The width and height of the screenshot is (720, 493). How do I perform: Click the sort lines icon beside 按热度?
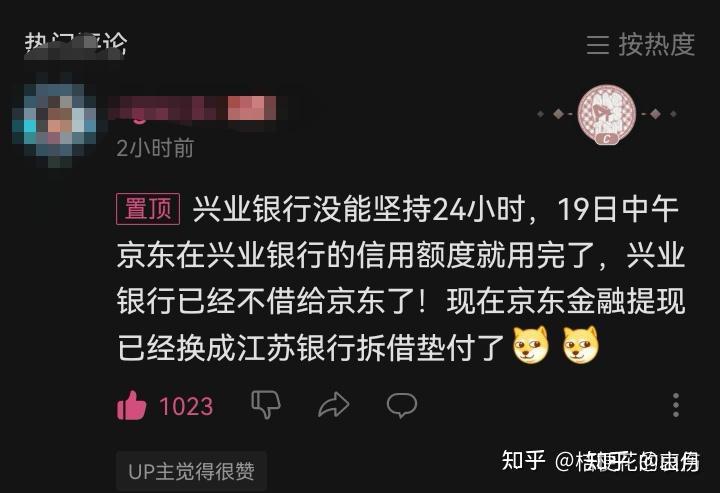pos(598,45)
